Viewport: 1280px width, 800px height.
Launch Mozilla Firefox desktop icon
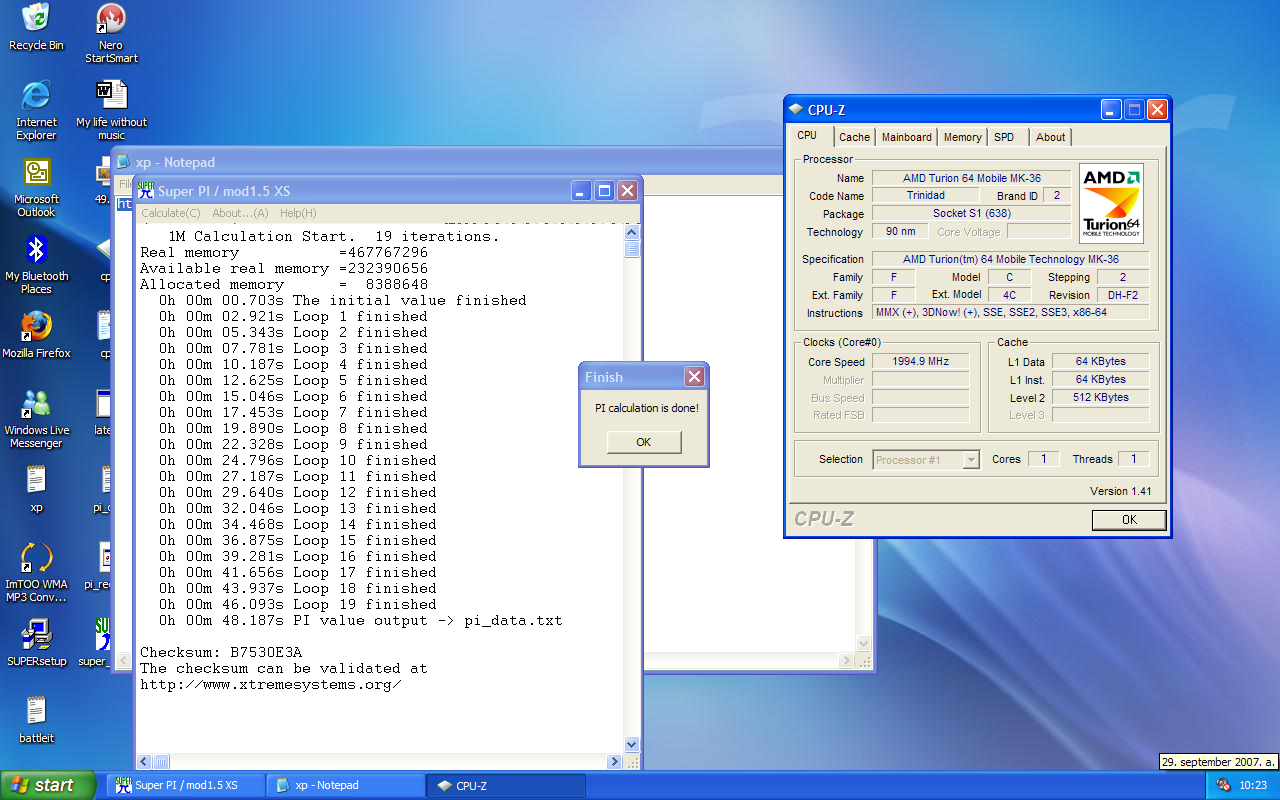tap(36, 335)
